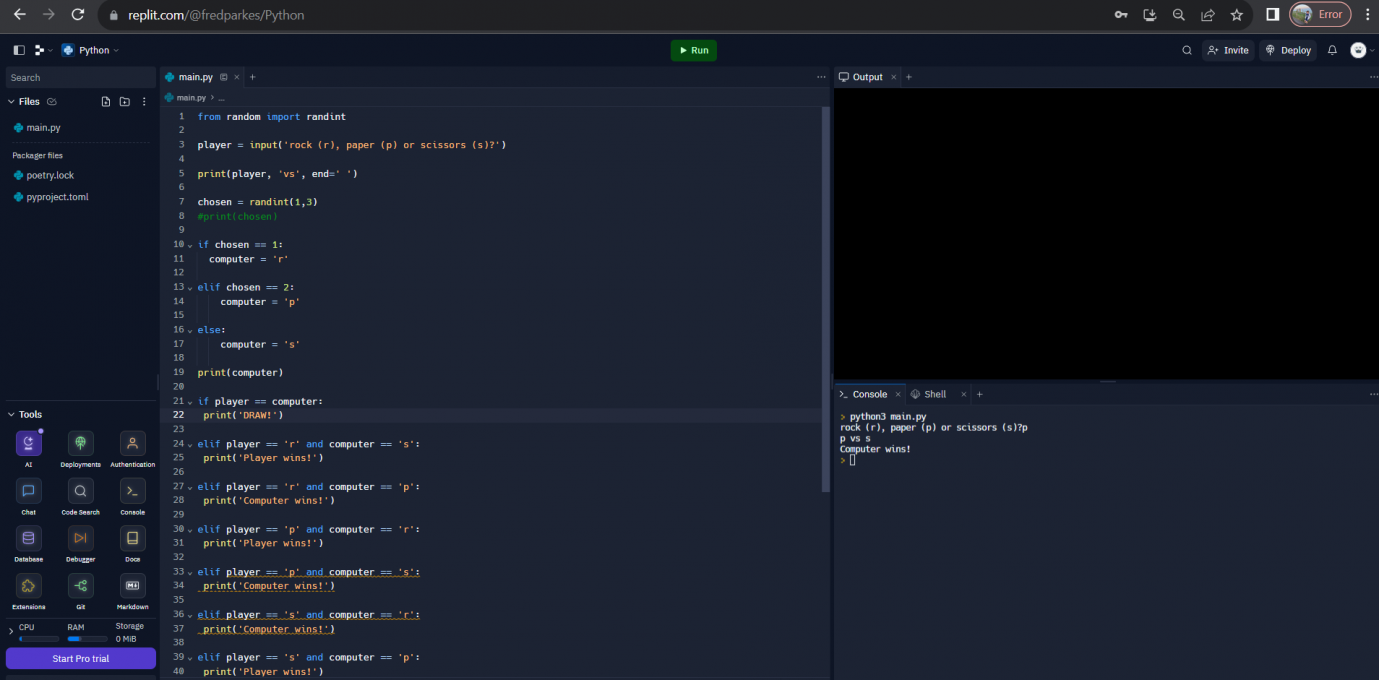Open the notifications bell
This screenshot has height=680, width=1379.
[x=1332, y=50]
